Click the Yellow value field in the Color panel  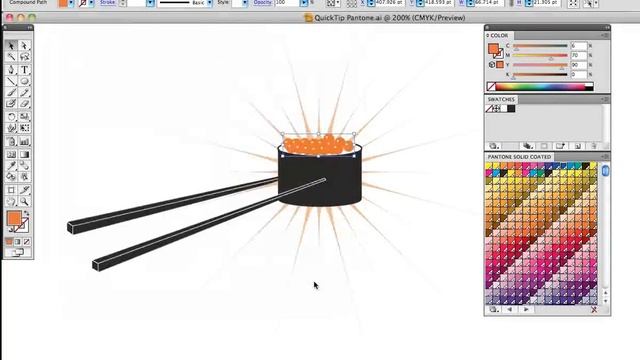click(x=579, y=65)
